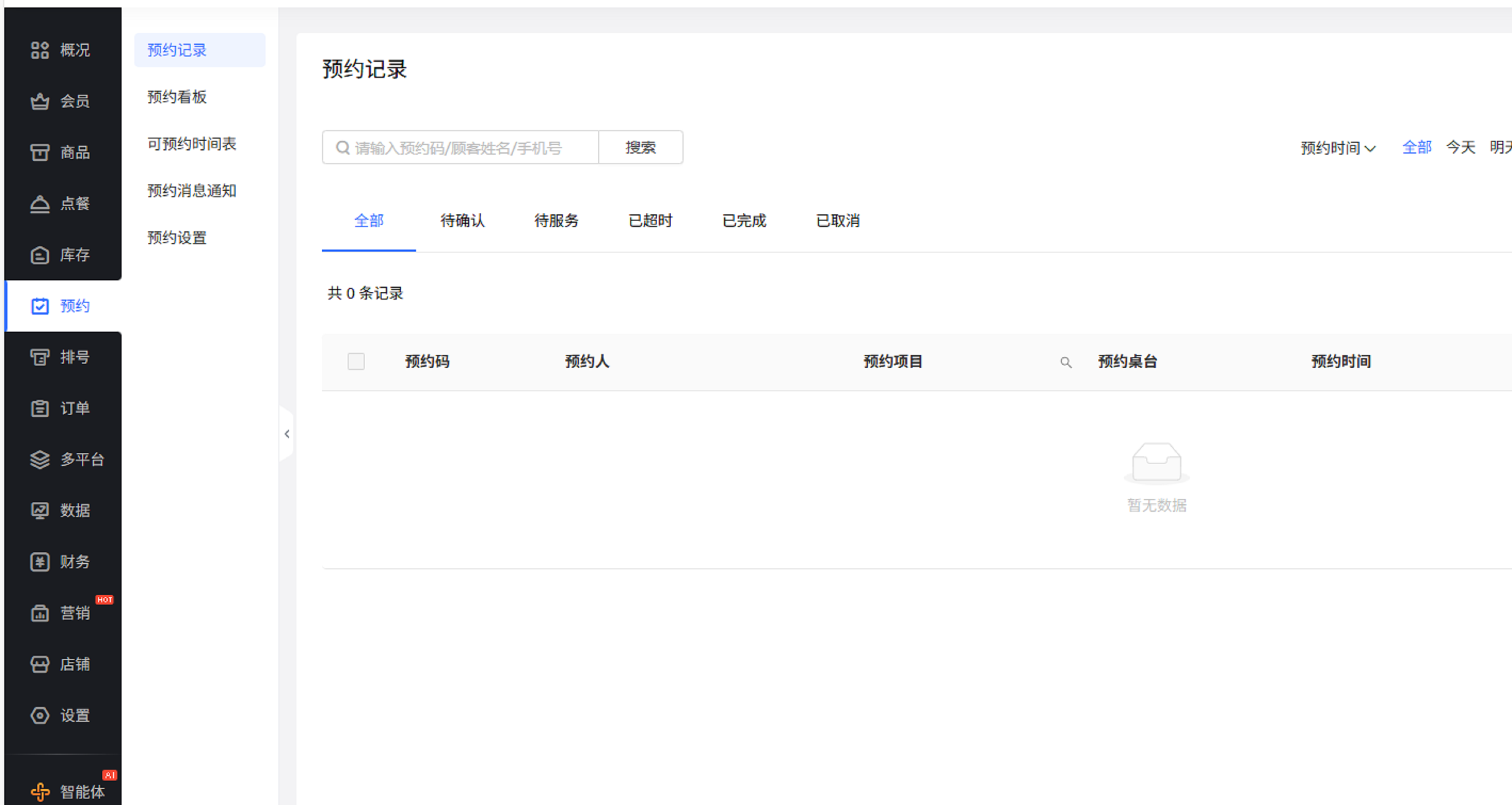This screenshot has height=805, width=1512.
Task: Expand the 预约时间 dropdown filter
Action: point(1338,148)
